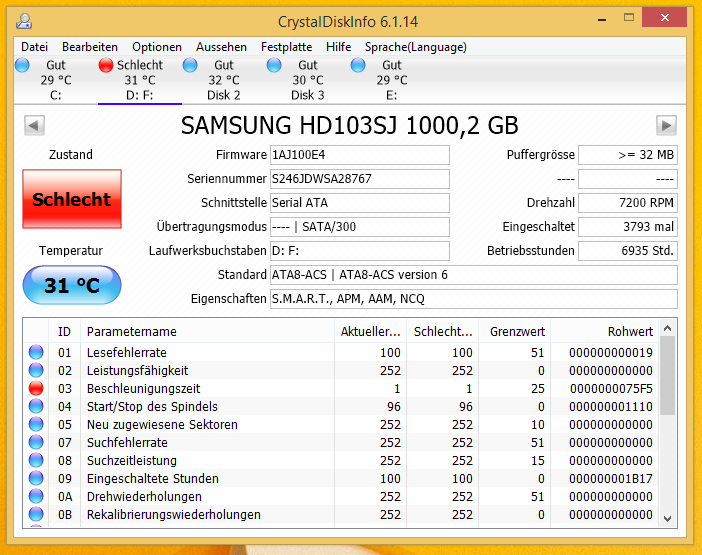Screen dimensions: 702x555
Task: Click the Eingeschaltet field 3793 mal
Action: pyautogui.click(x=628, y=227)
